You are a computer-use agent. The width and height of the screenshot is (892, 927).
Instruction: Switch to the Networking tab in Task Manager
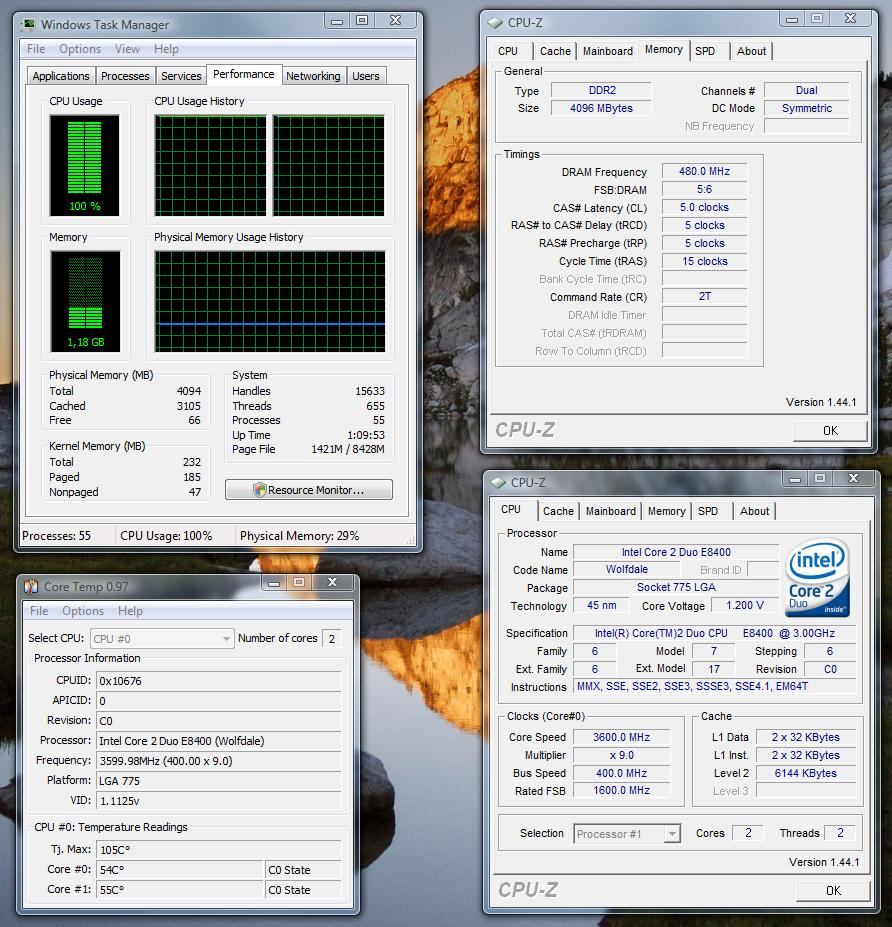[313, 76]
